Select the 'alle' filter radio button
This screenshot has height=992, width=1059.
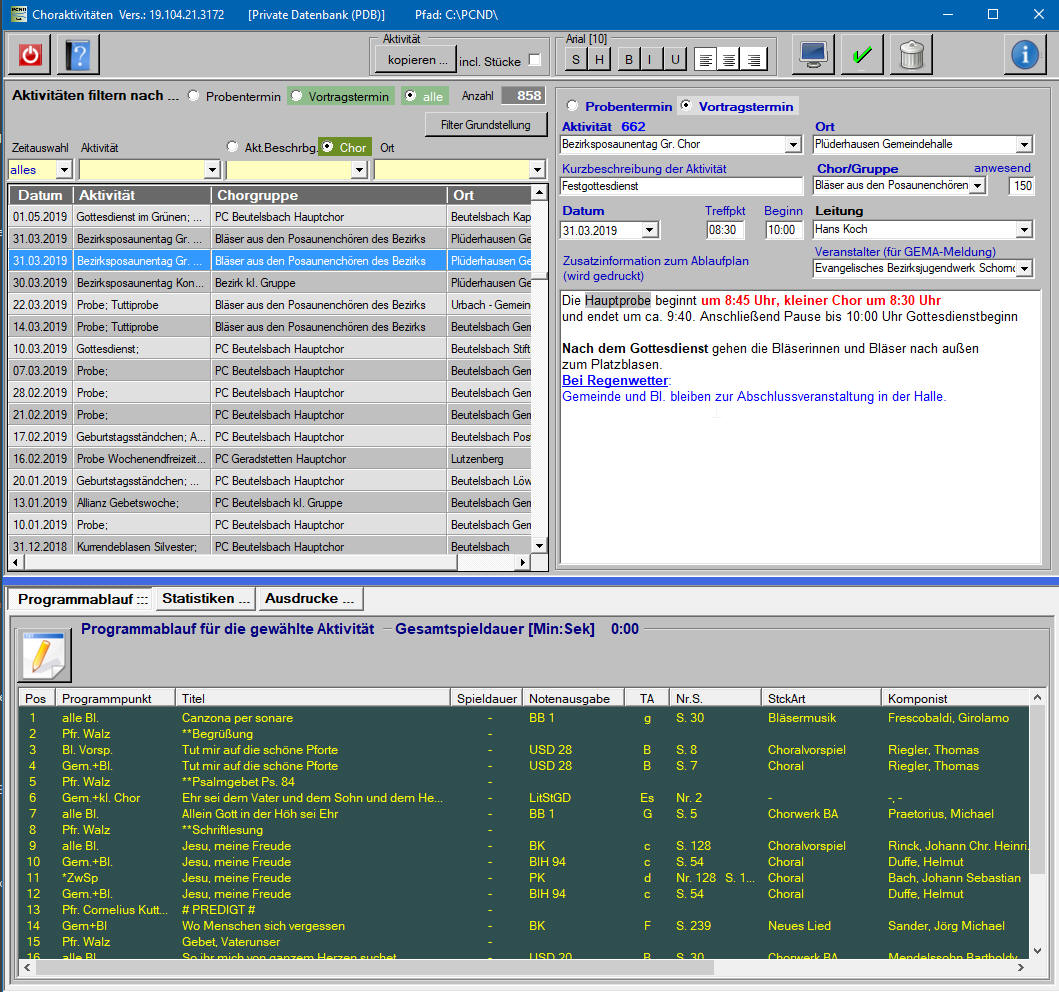click(x=410, y=96)
